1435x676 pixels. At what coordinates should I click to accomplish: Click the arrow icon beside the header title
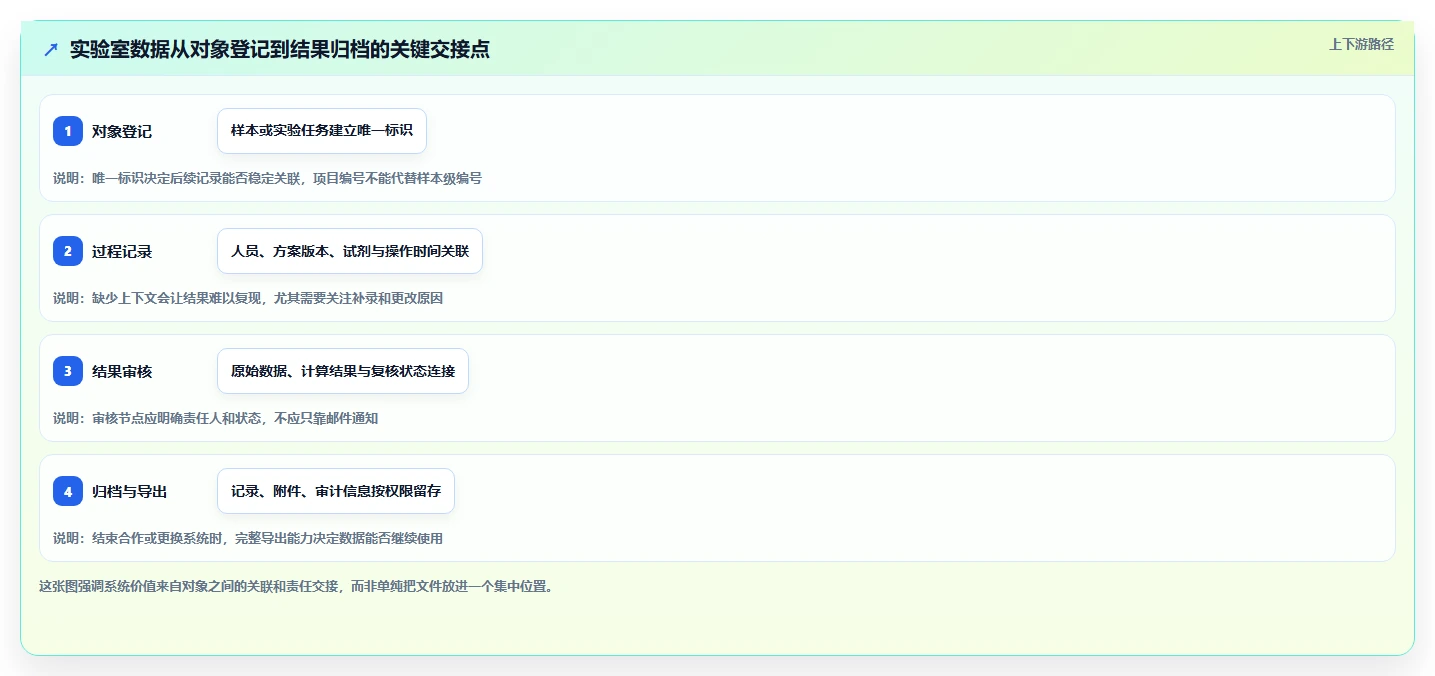point(51,49)
